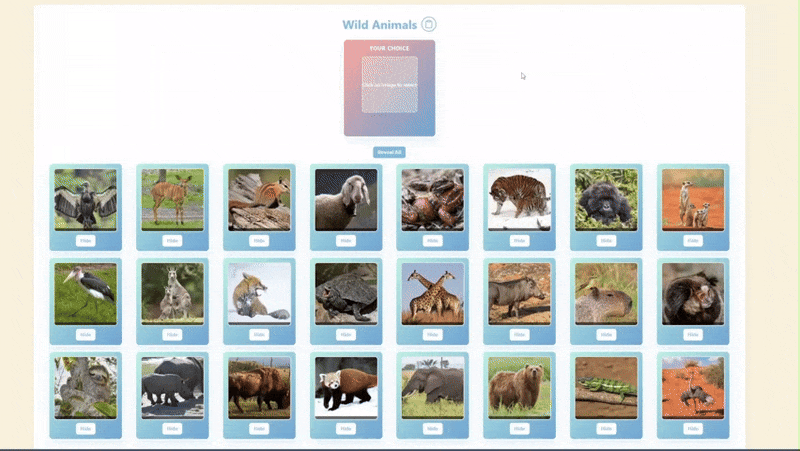Select the meerkats photo
Viewport: 800px width, 451px height.
[693, 199]
